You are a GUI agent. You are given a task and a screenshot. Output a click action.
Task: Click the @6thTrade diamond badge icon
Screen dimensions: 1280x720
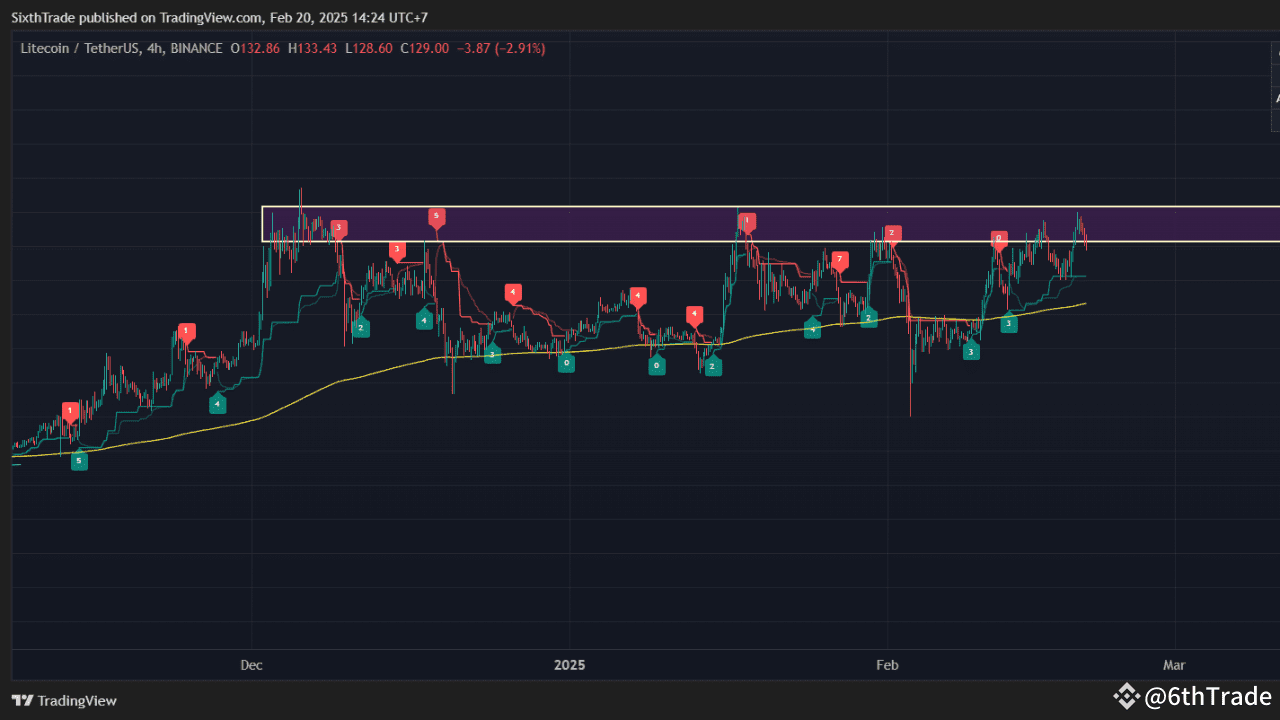pos(1126,696)
